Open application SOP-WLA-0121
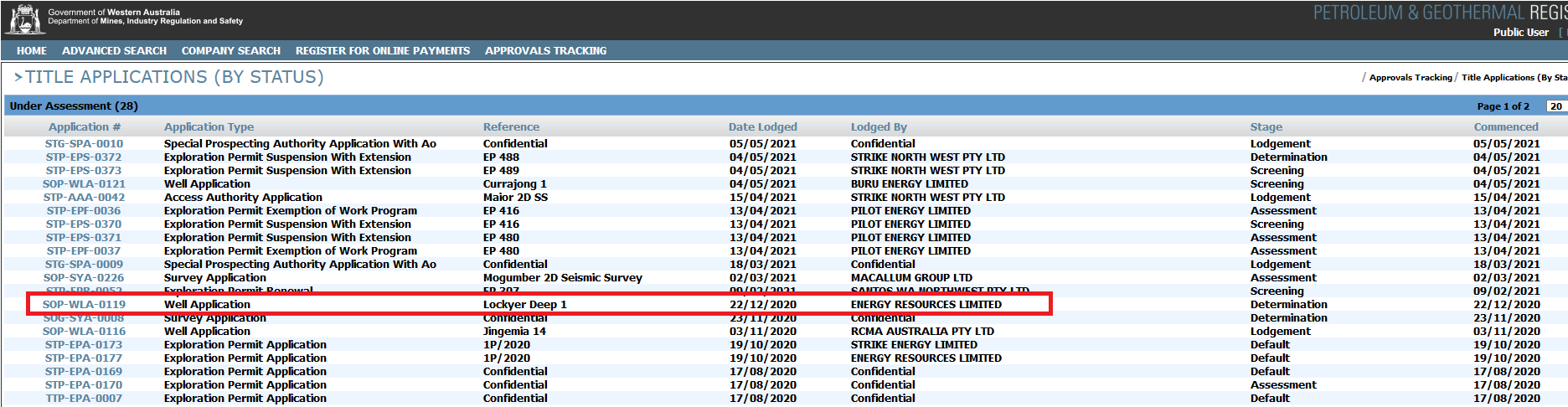Screen dimensions: 1568x407 [x=84, y=184]
